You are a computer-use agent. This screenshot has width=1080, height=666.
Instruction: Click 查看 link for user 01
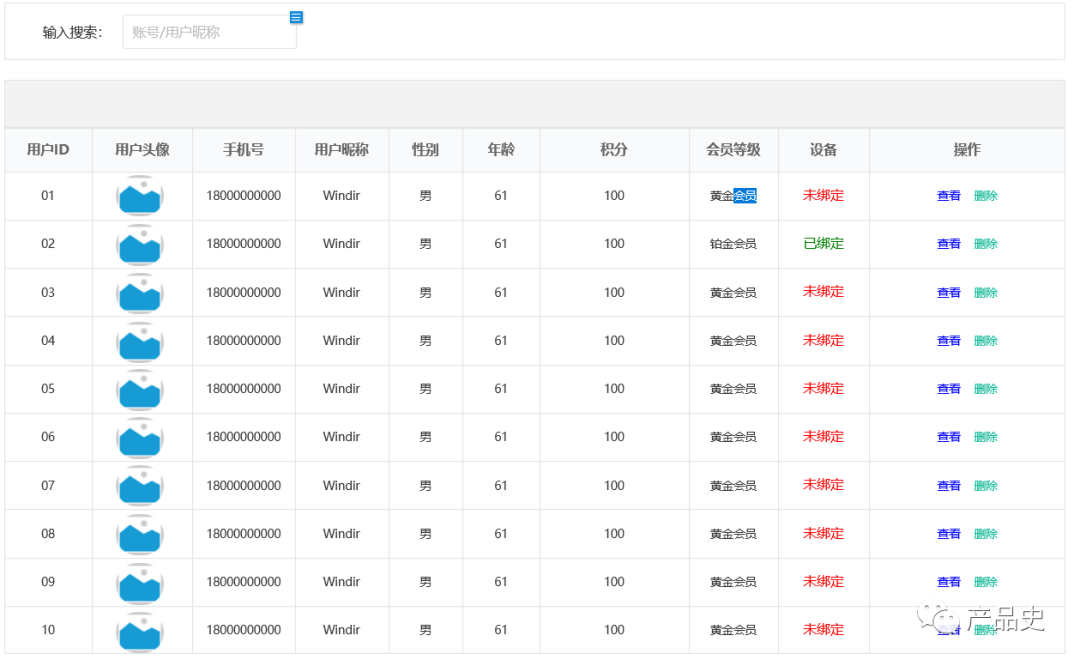948,196
